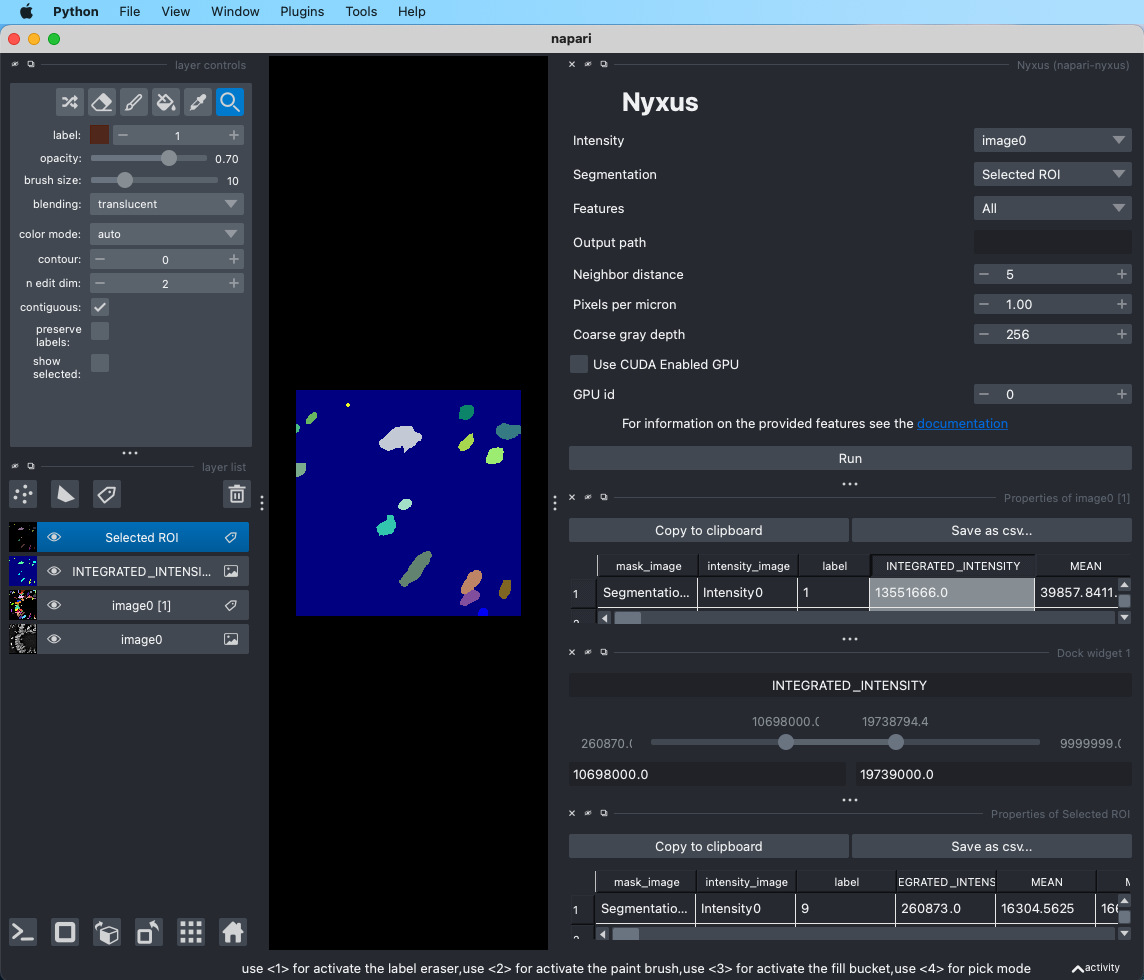Activate the fill bucket tool

click(x=166, y=102)
